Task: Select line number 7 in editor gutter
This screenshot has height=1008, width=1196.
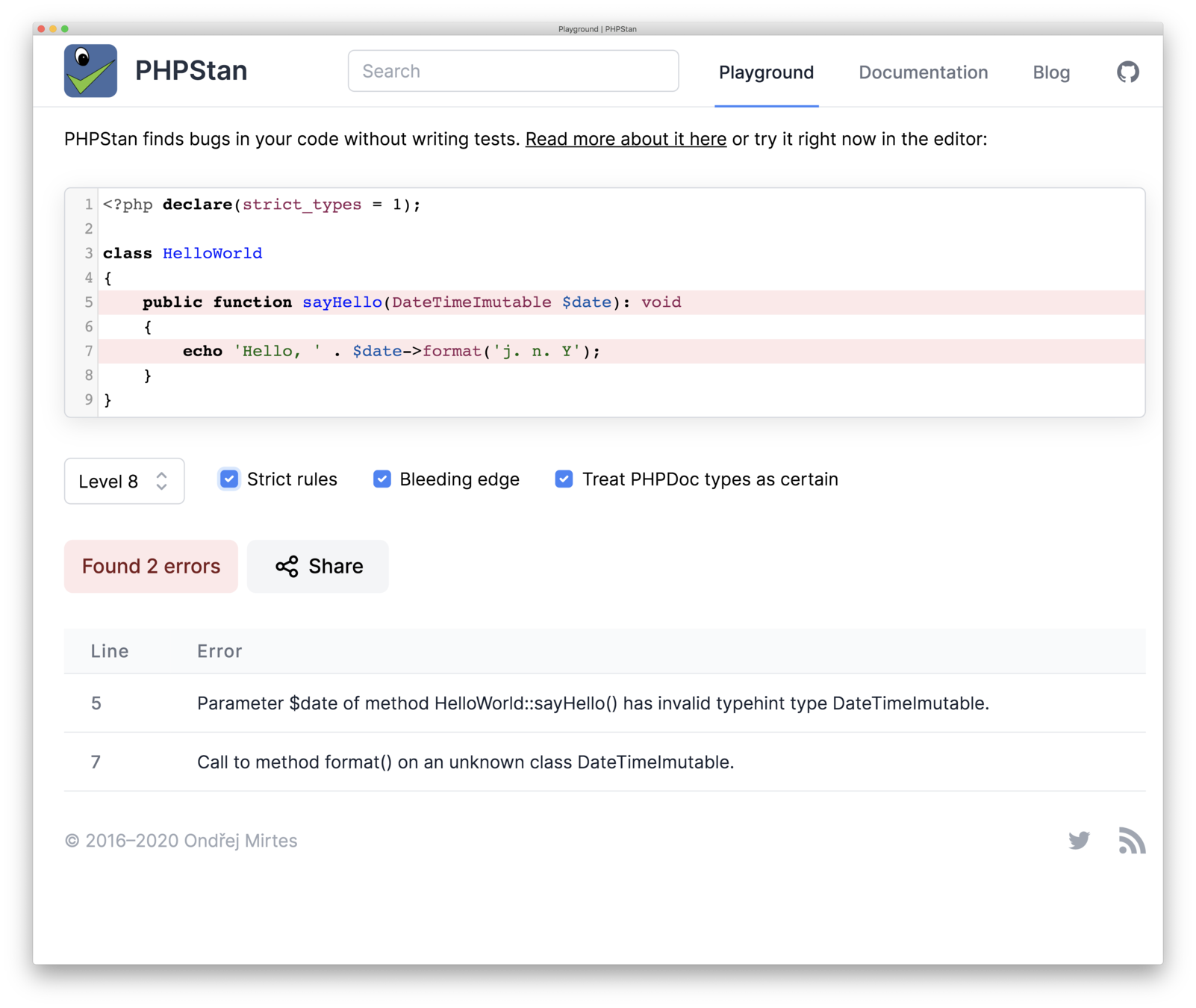Action: pos(88,351)
